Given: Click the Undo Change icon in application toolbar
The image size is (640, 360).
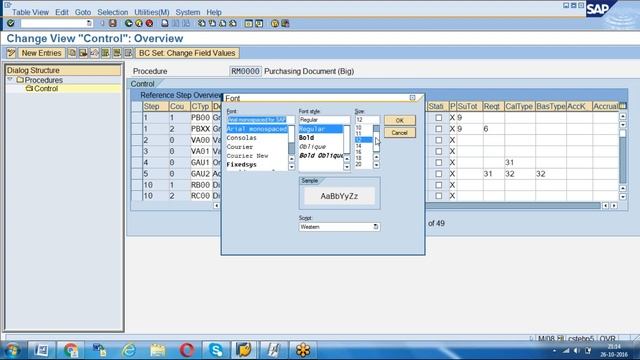Looking at the screenshot, I should click(x=94, y=53).
